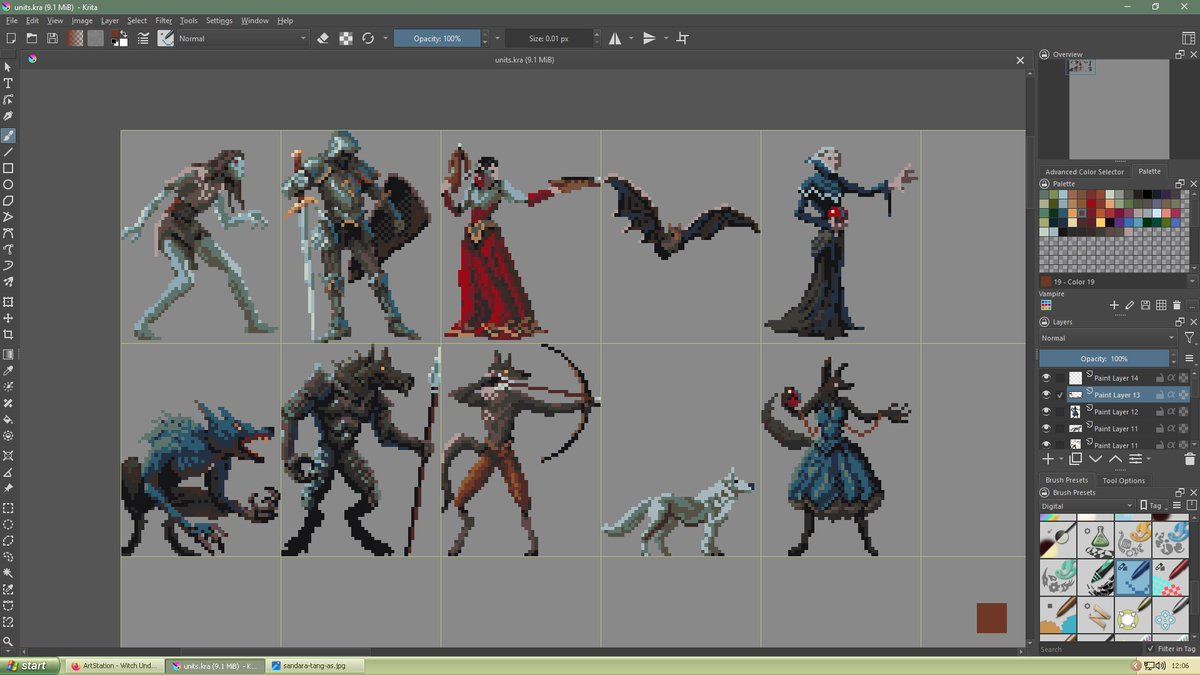Image resolution: width=1200 pixels, height=675 pixels.
Task: Select the Transform tool
Action: pyautogui.click(x=8, y=302)
